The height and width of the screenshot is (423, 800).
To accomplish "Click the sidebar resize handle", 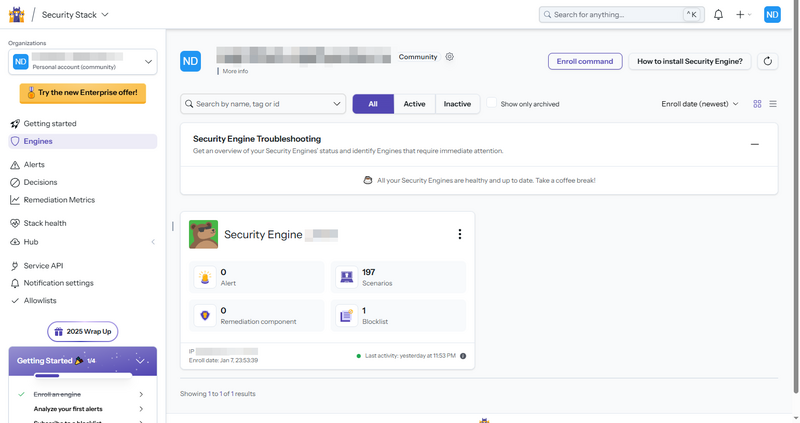I will tap(172, 226).
